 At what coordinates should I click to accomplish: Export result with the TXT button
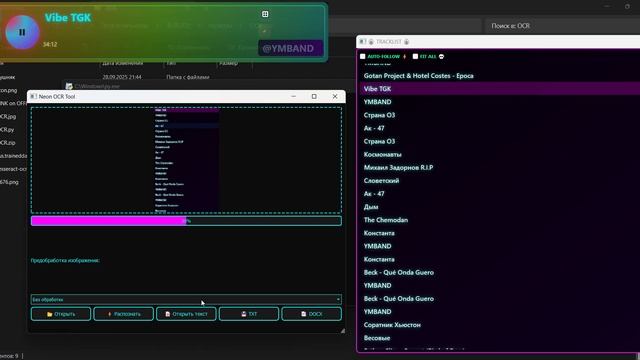(x=249, y=314)
